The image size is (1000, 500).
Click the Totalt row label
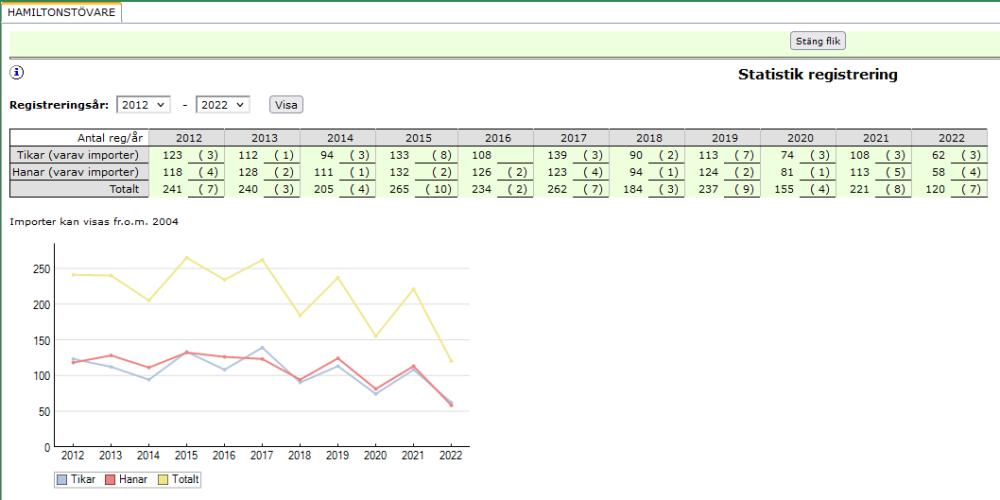(x=80, y=189)
